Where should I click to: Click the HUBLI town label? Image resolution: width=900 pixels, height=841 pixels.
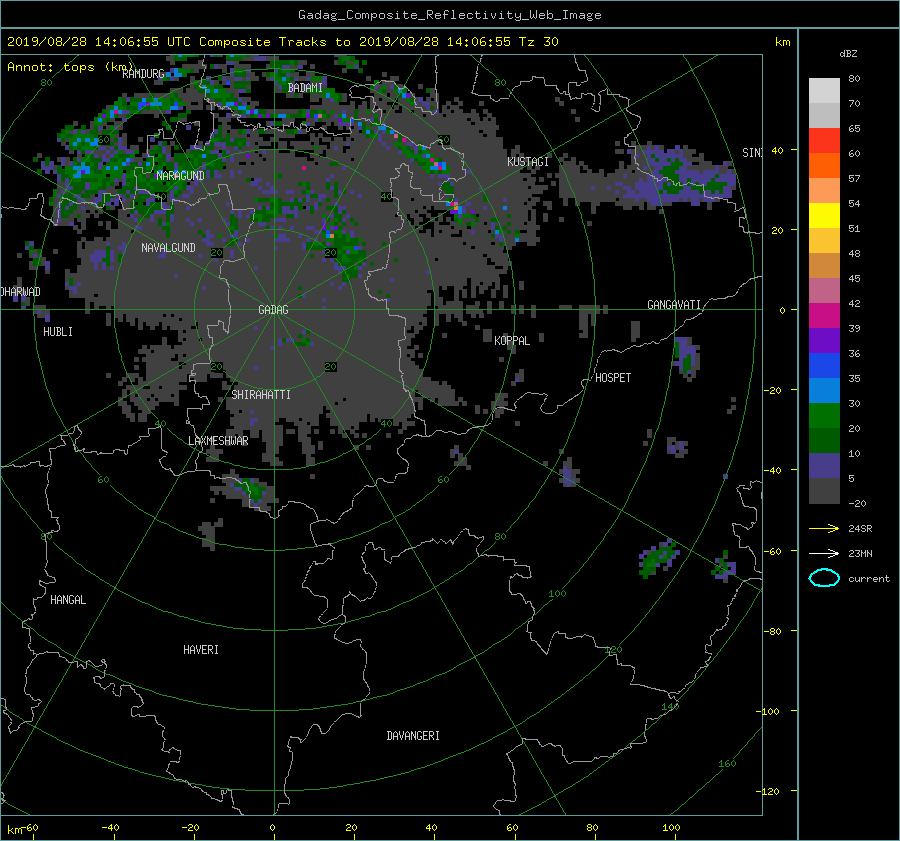(58, 332)
